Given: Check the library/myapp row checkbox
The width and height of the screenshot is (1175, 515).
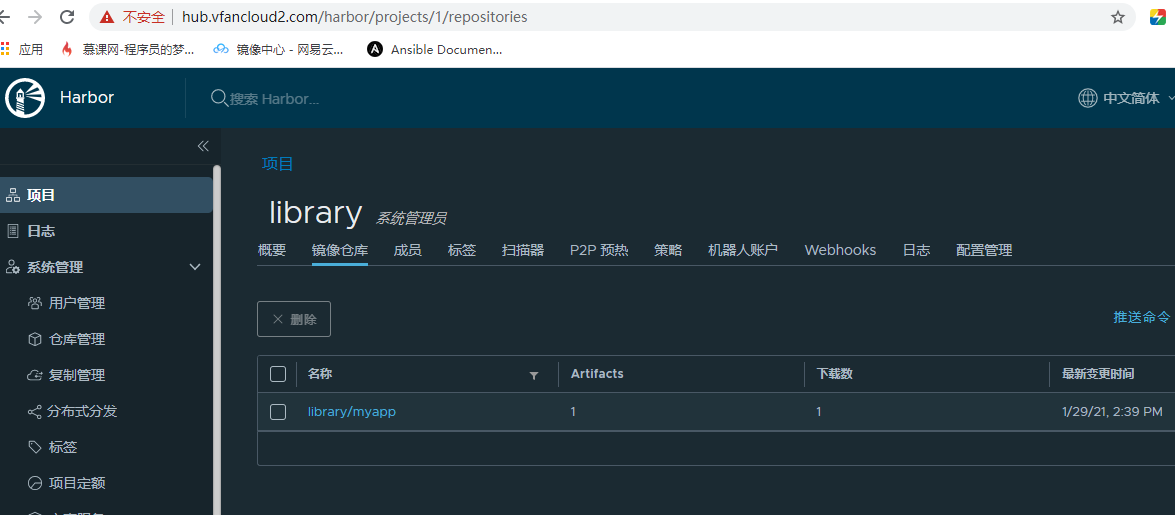Looking at the screenshot, I should (x=278, y=412).
